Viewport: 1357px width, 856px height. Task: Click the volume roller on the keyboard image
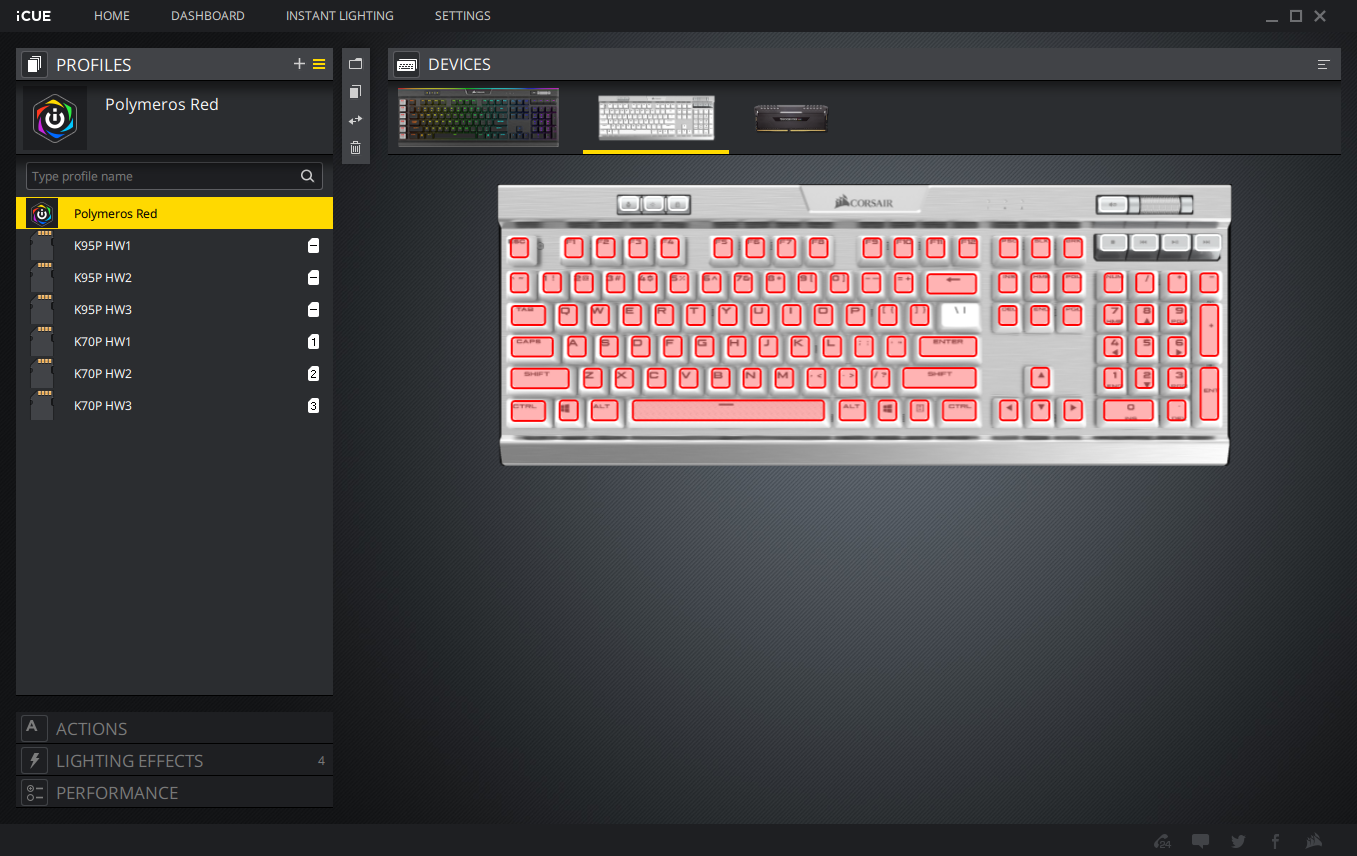(1160, 204)
